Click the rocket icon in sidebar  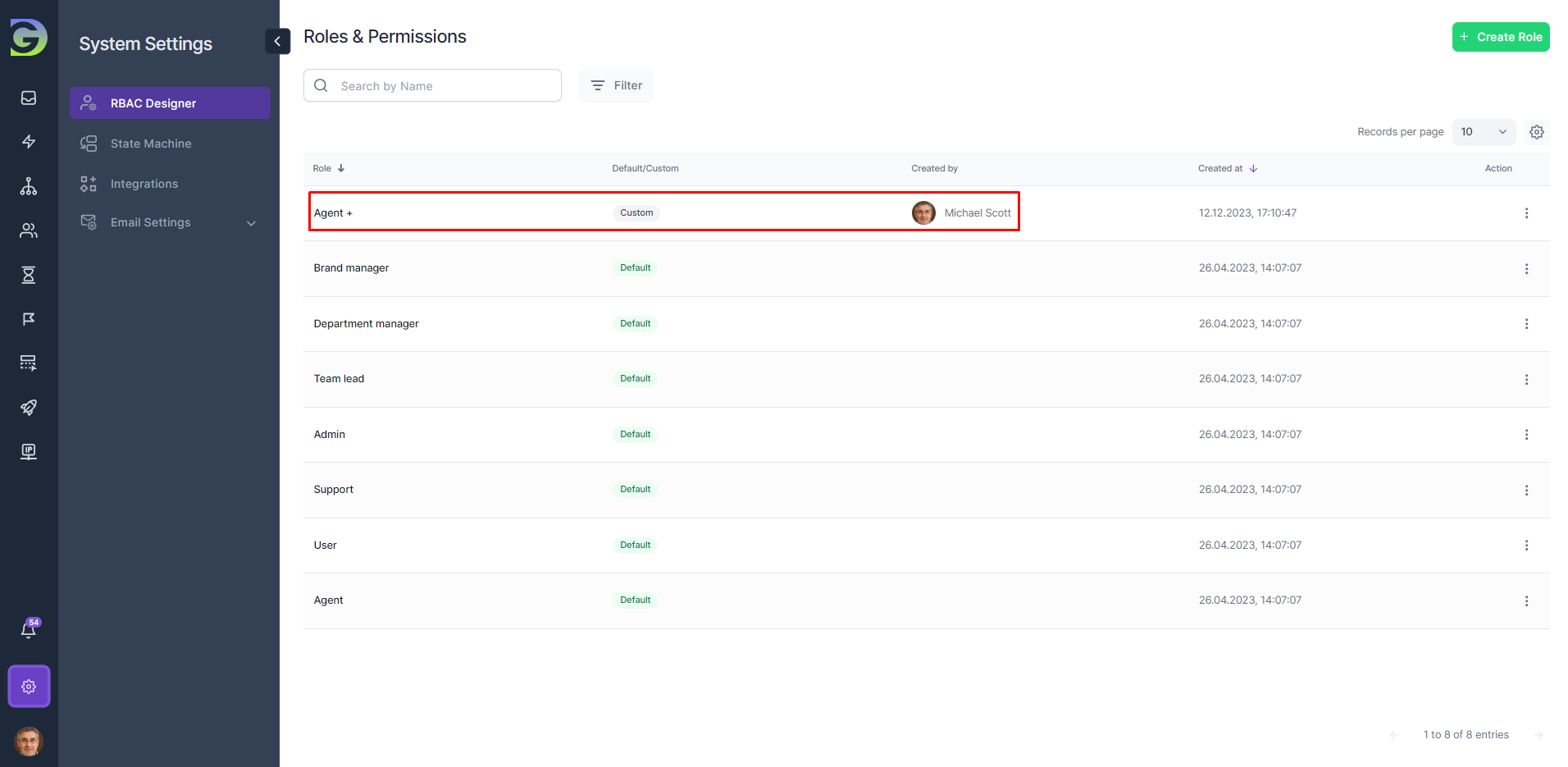pos(29,408)
